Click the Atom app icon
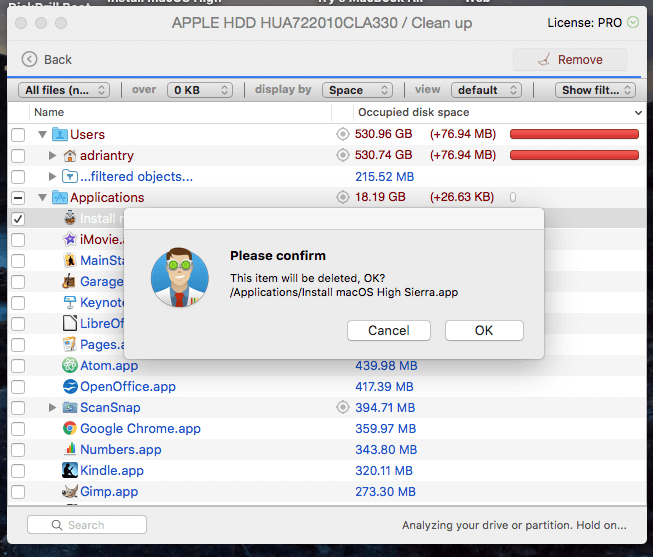Screen dimensions: 653x557 70,365
